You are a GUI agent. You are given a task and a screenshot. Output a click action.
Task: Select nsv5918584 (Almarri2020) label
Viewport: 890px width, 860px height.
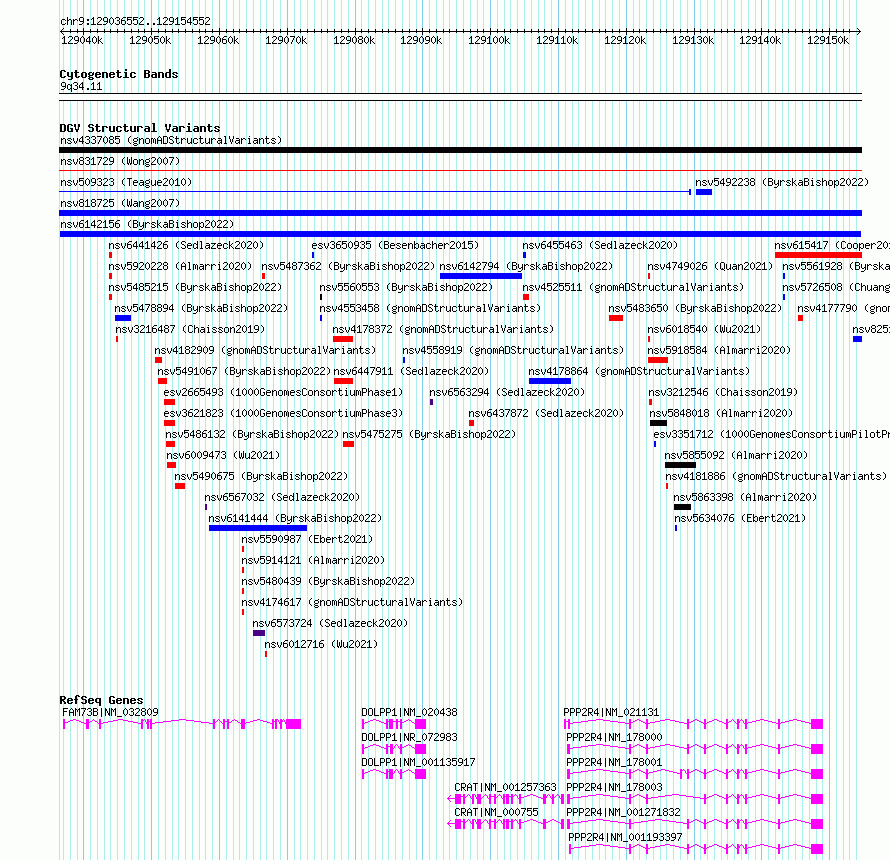pyautogui.click(x=719, y=350)
